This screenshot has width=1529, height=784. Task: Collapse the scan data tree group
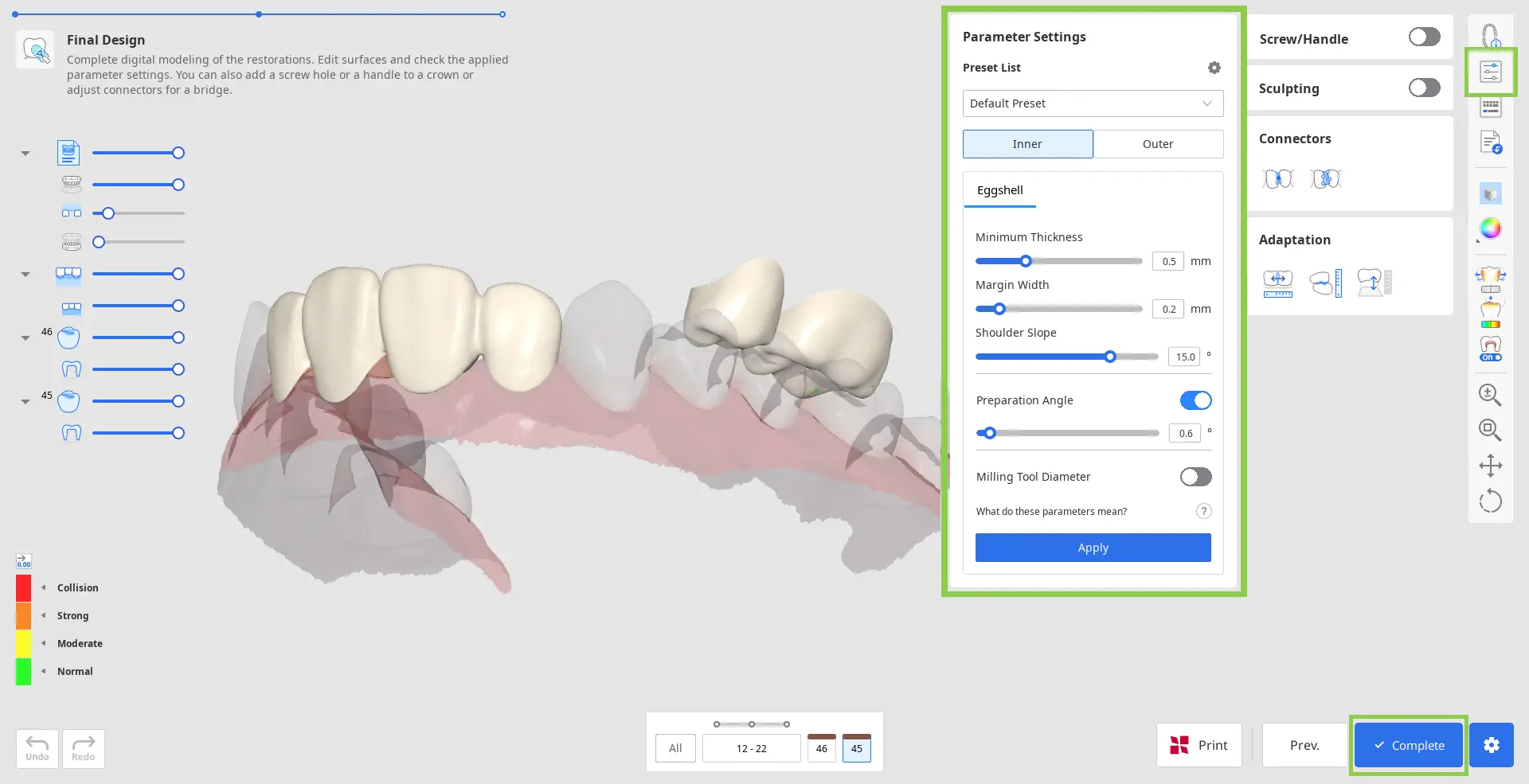(25, 153)
